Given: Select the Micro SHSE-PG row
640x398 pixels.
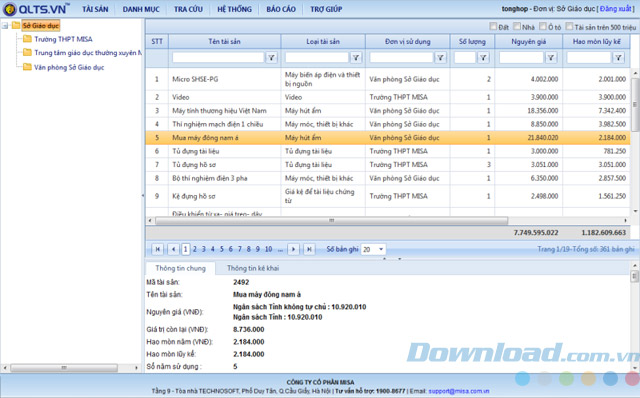Looking at the screenshot, I should click(388, 79).
